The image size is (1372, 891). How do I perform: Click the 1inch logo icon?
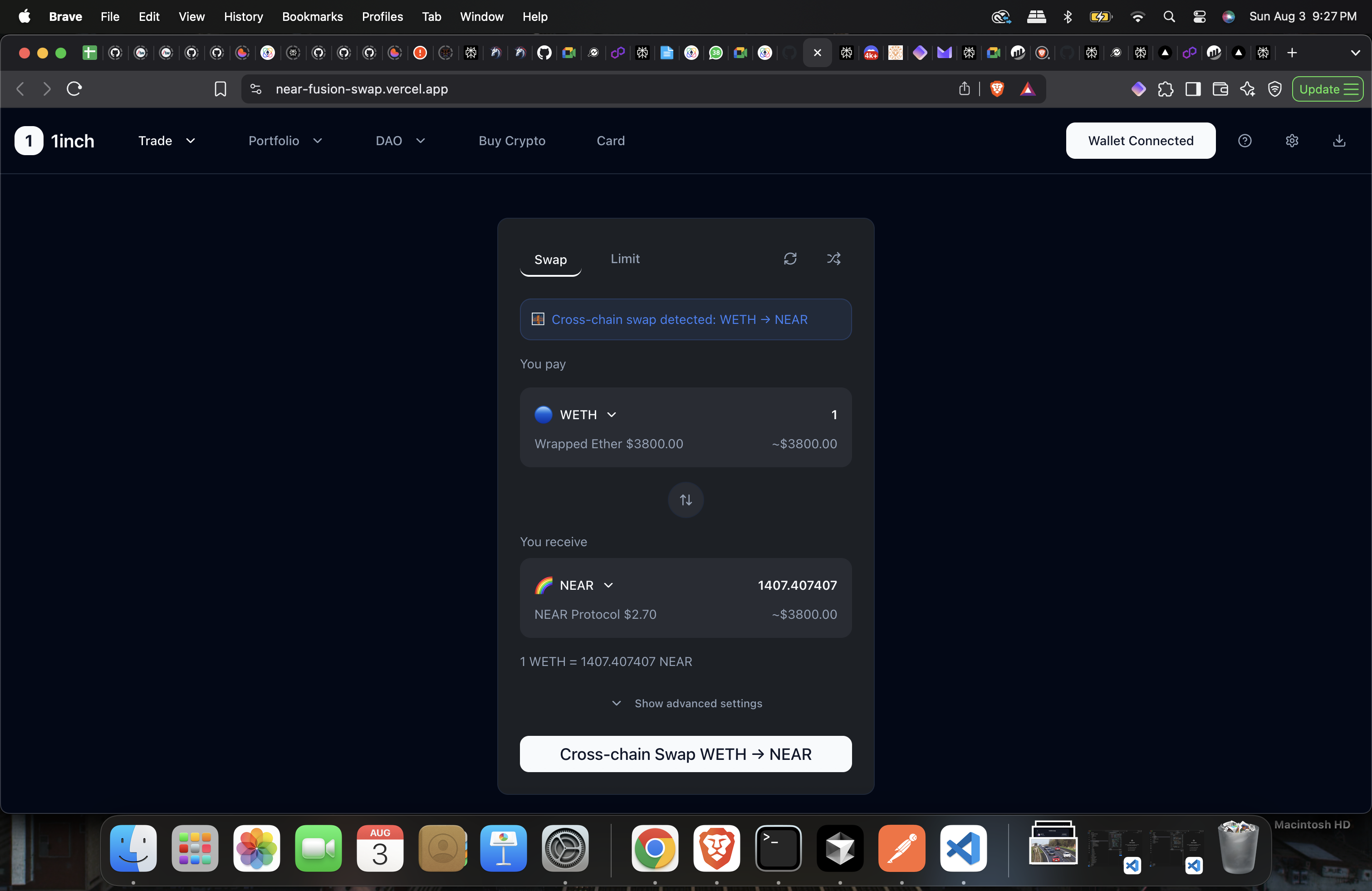pos(29,141)
